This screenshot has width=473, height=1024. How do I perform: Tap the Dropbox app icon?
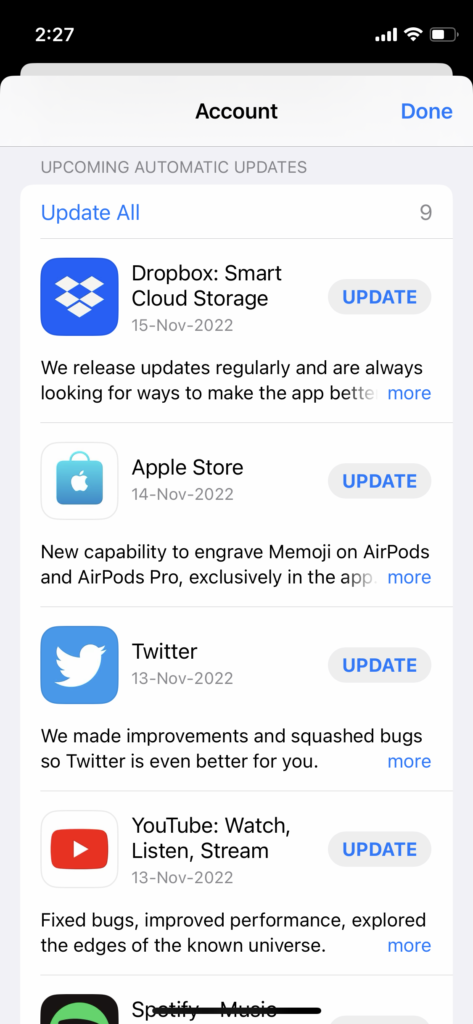(x=79, y=296)
